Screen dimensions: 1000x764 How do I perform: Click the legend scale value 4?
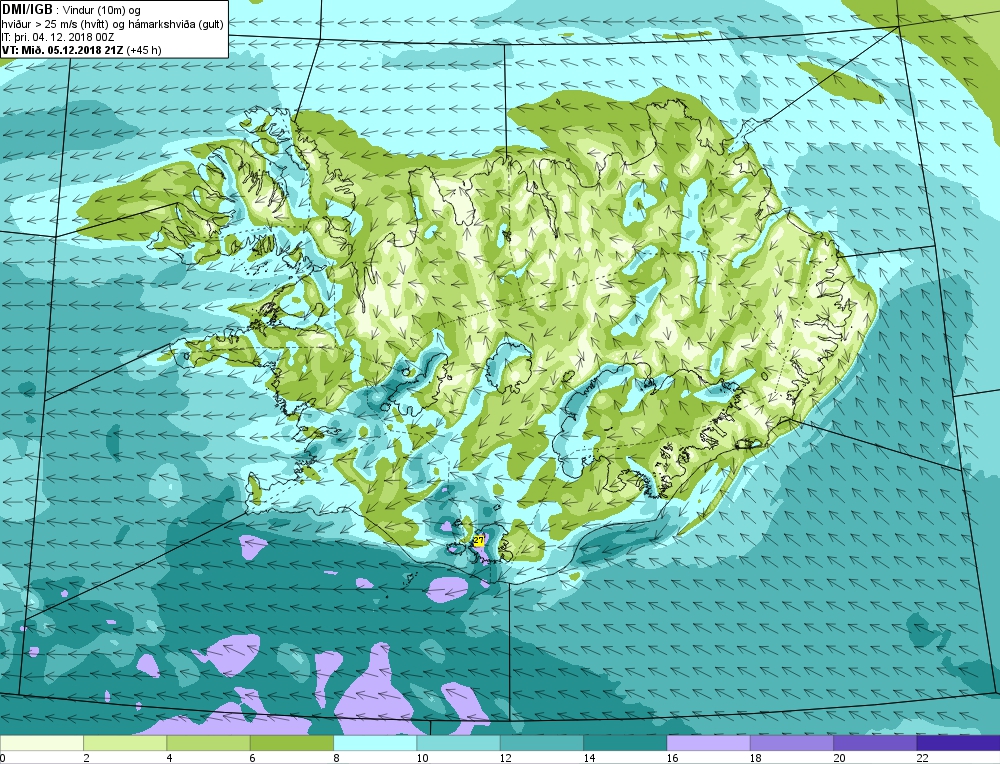[x=170, y=758]
